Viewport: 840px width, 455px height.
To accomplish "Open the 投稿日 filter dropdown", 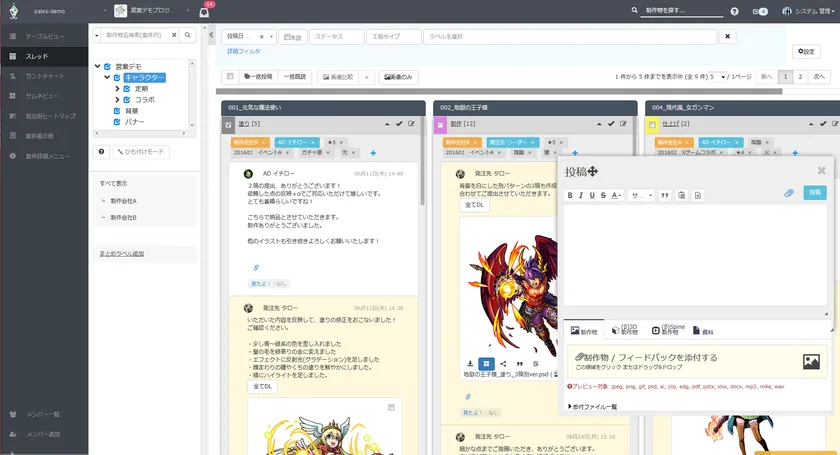I will coord(248,37).
